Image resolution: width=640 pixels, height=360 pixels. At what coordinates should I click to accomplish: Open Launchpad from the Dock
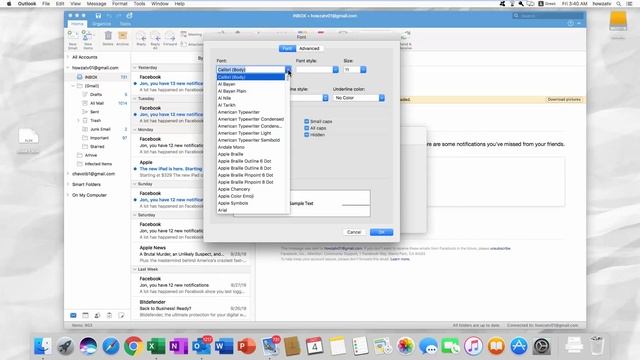pos(65,346)
